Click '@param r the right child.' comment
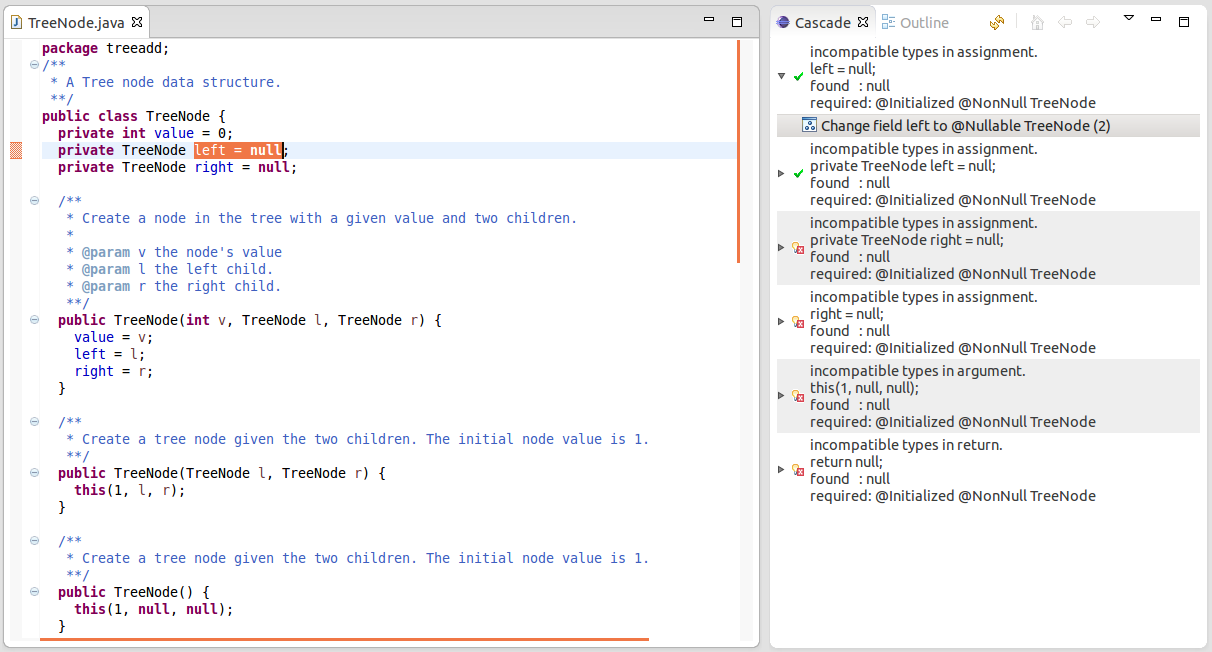1212x652 pixels. coord(182,286)
